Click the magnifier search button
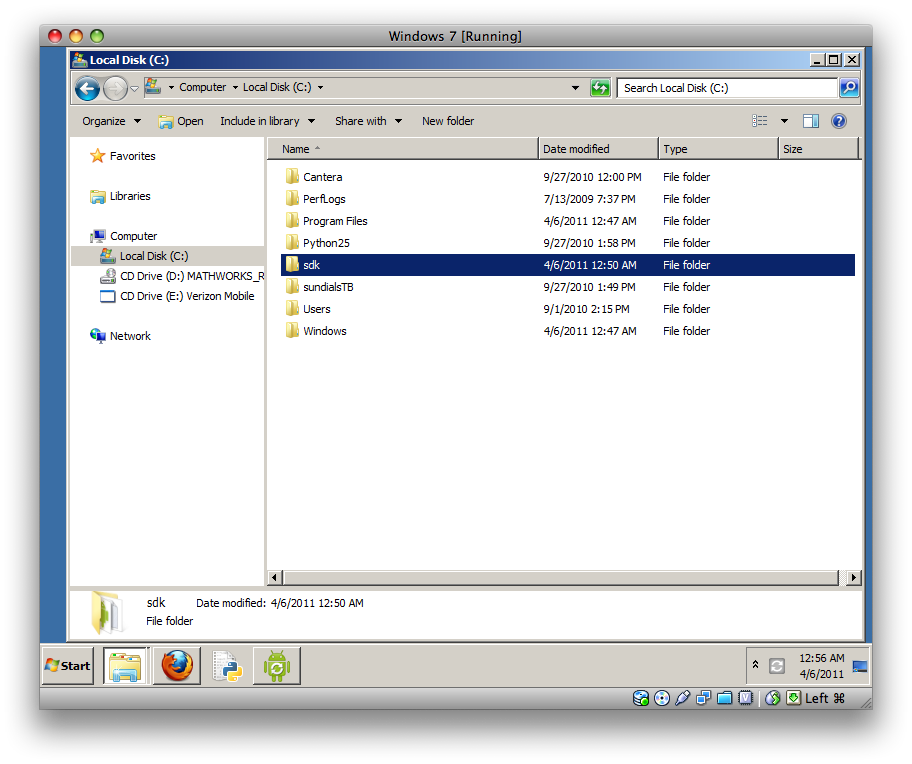This screenshot has width=912, height=764. click(849, 88)
